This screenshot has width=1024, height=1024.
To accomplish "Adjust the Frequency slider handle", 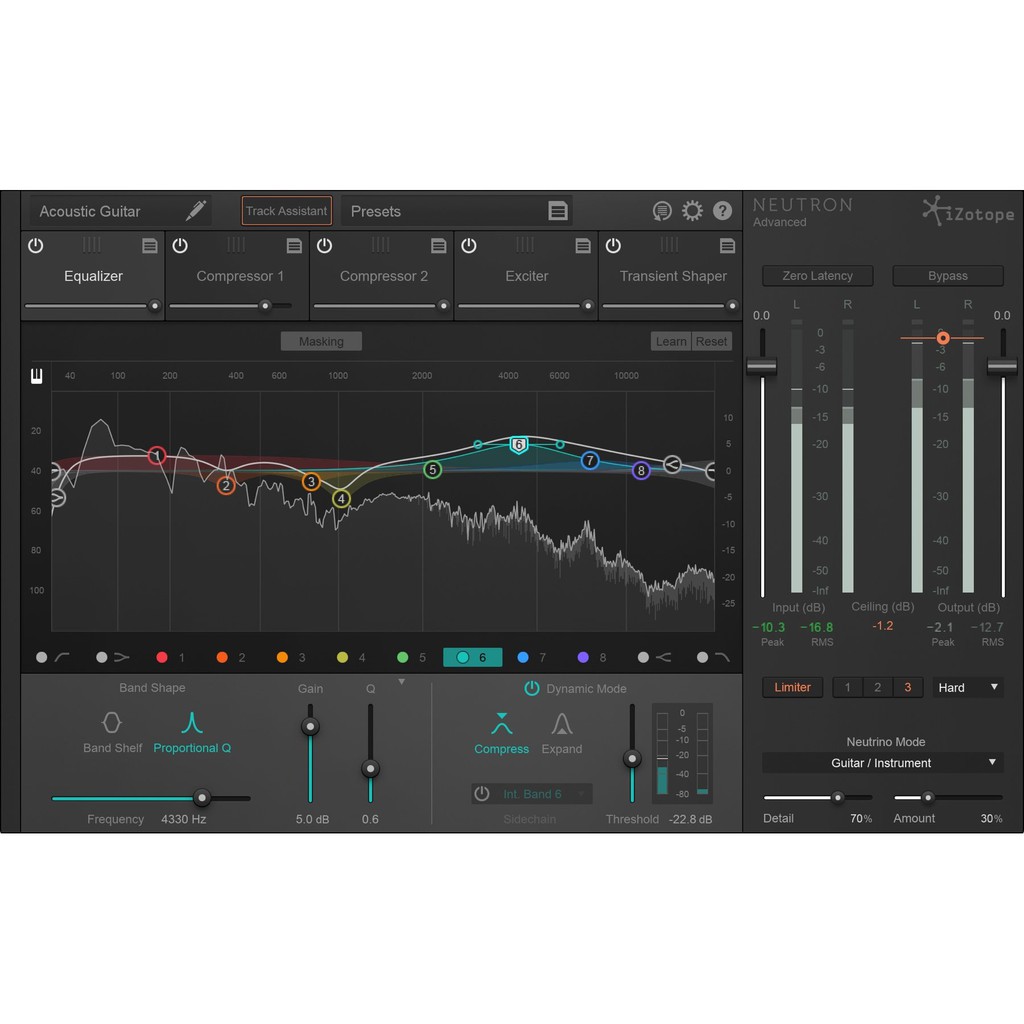I will tap(202, 797).
